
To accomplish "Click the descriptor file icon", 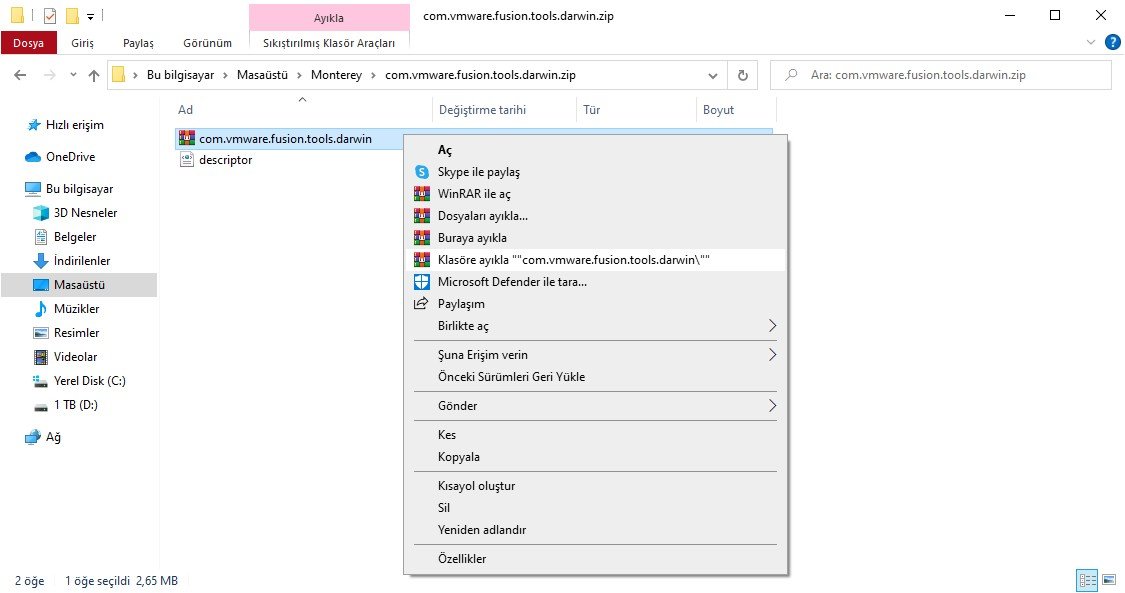I will click(x=187, y=159).
